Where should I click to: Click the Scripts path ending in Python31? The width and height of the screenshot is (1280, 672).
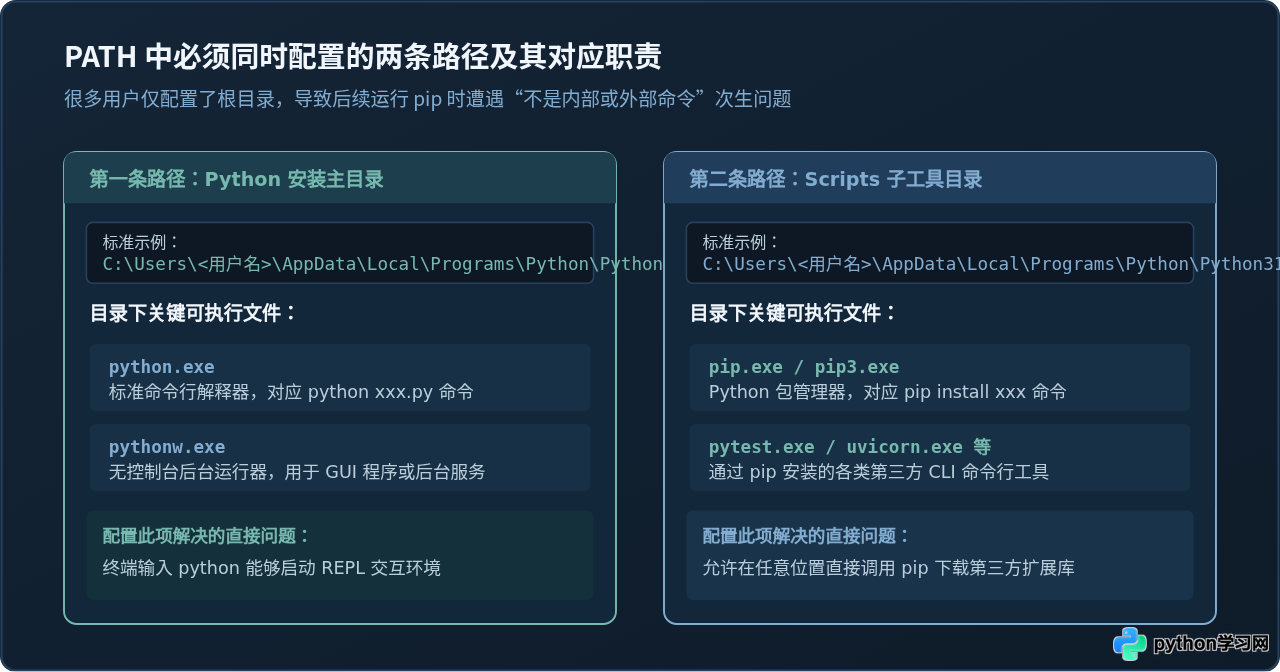click(991, 264)
